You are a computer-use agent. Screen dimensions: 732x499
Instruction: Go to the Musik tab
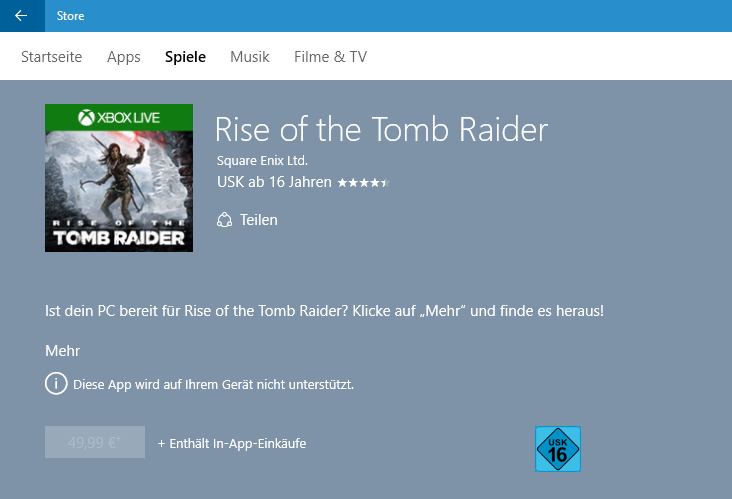click(250, 57)
